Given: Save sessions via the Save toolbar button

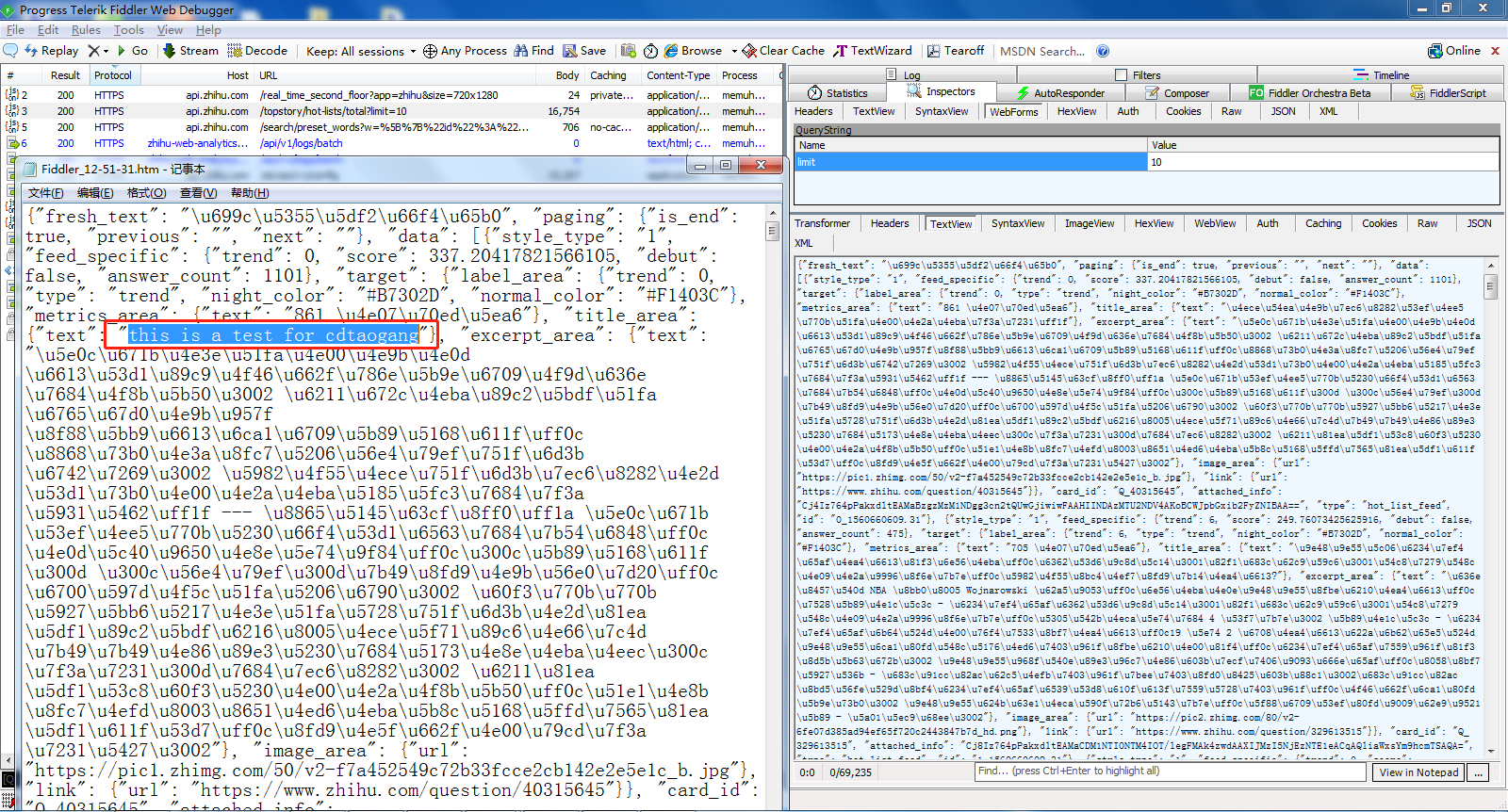Looking at the screenshot, I should 584,51.
